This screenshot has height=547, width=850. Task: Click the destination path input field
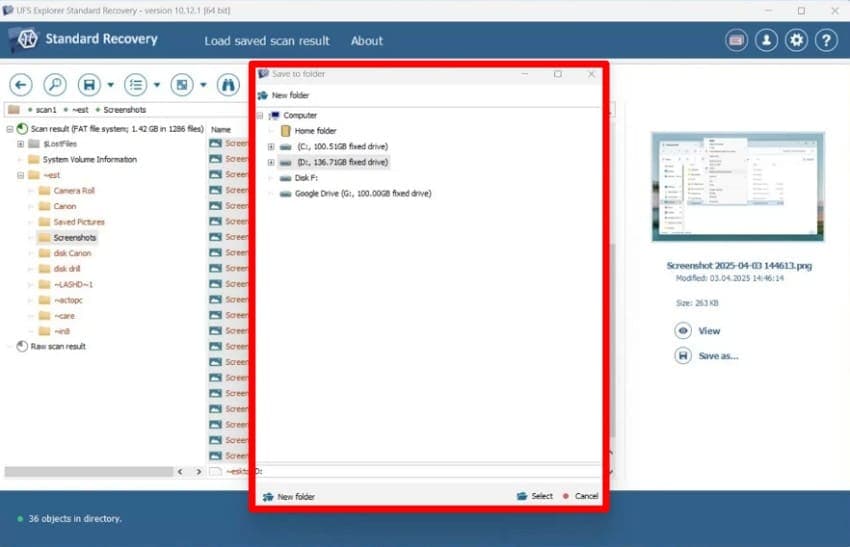(x=428, y=471)
